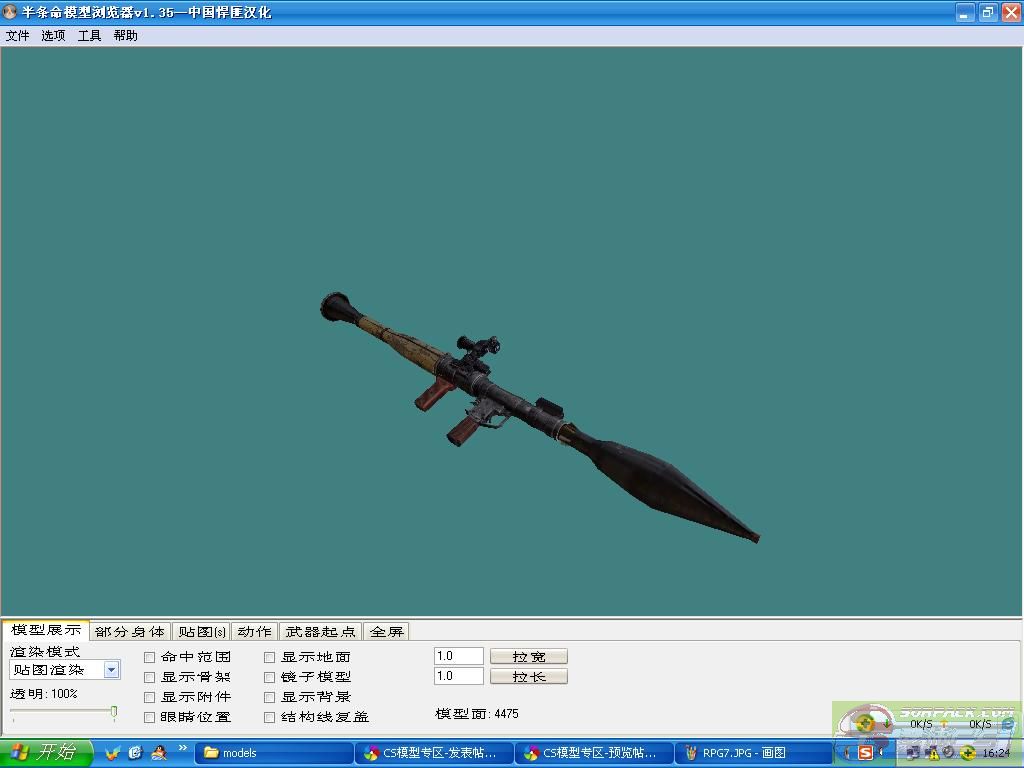Toggle the 显示骨架 checkbox
This screenshot has height=768, width=1024.
(150, 677)
